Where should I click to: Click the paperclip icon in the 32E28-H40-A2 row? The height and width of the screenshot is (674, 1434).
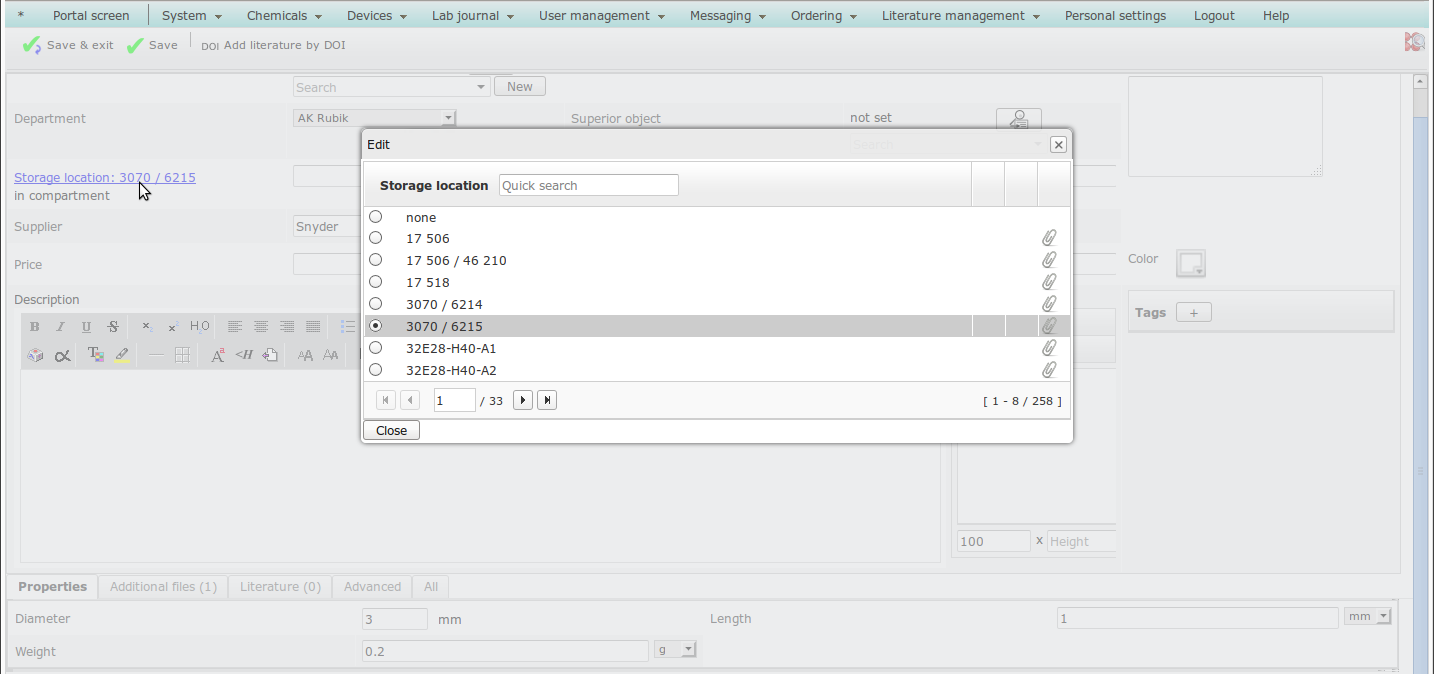(x=1049, y=370)
